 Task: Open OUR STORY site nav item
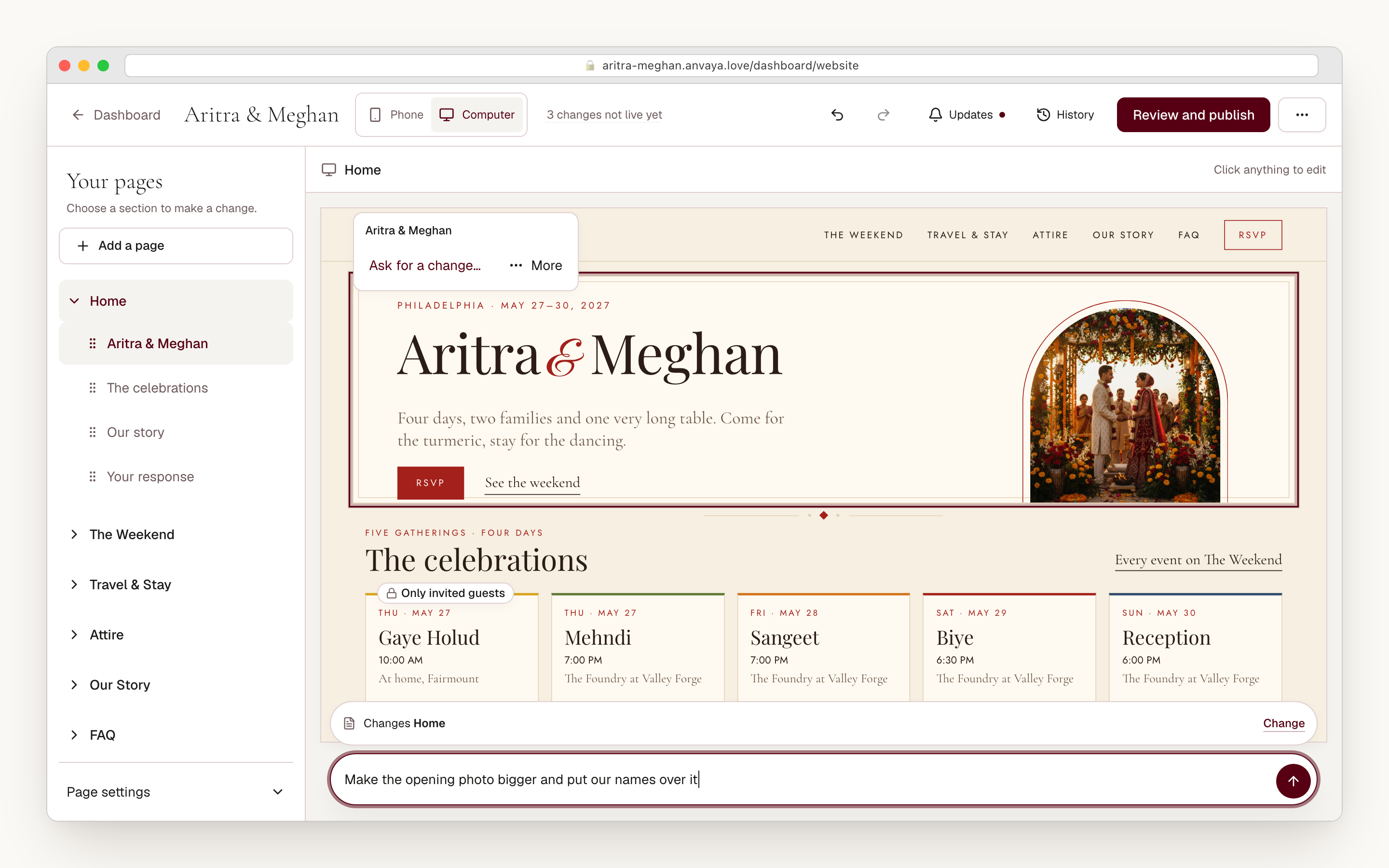1123,235
